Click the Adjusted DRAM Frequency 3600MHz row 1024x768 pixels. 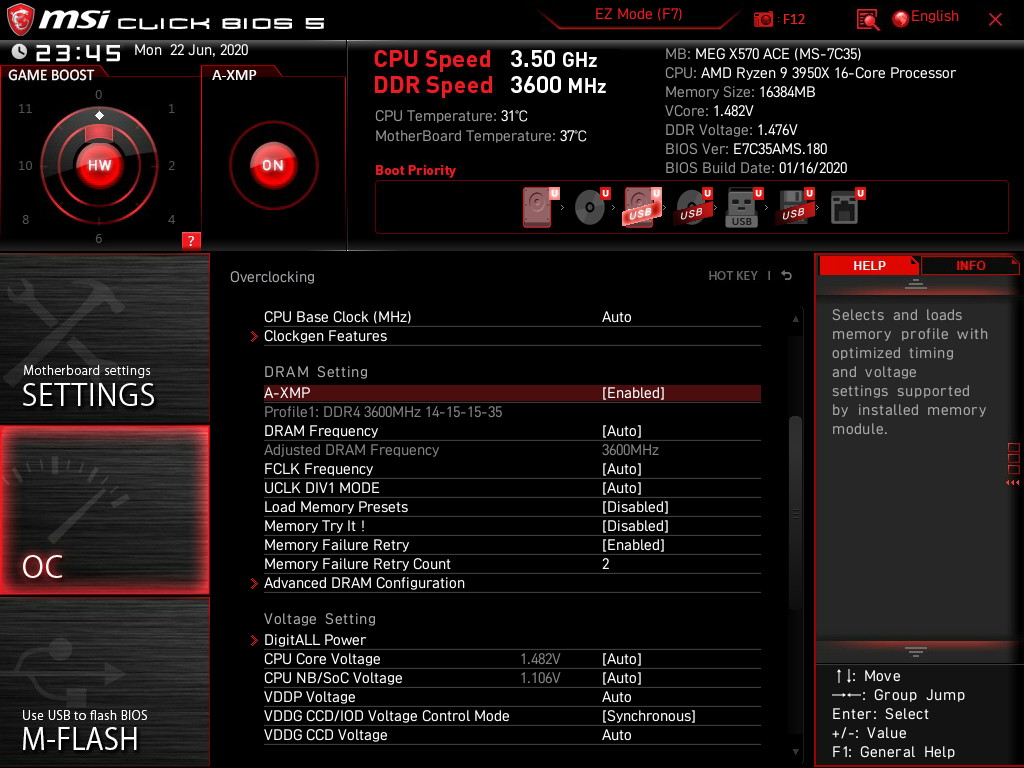(512, 450)
